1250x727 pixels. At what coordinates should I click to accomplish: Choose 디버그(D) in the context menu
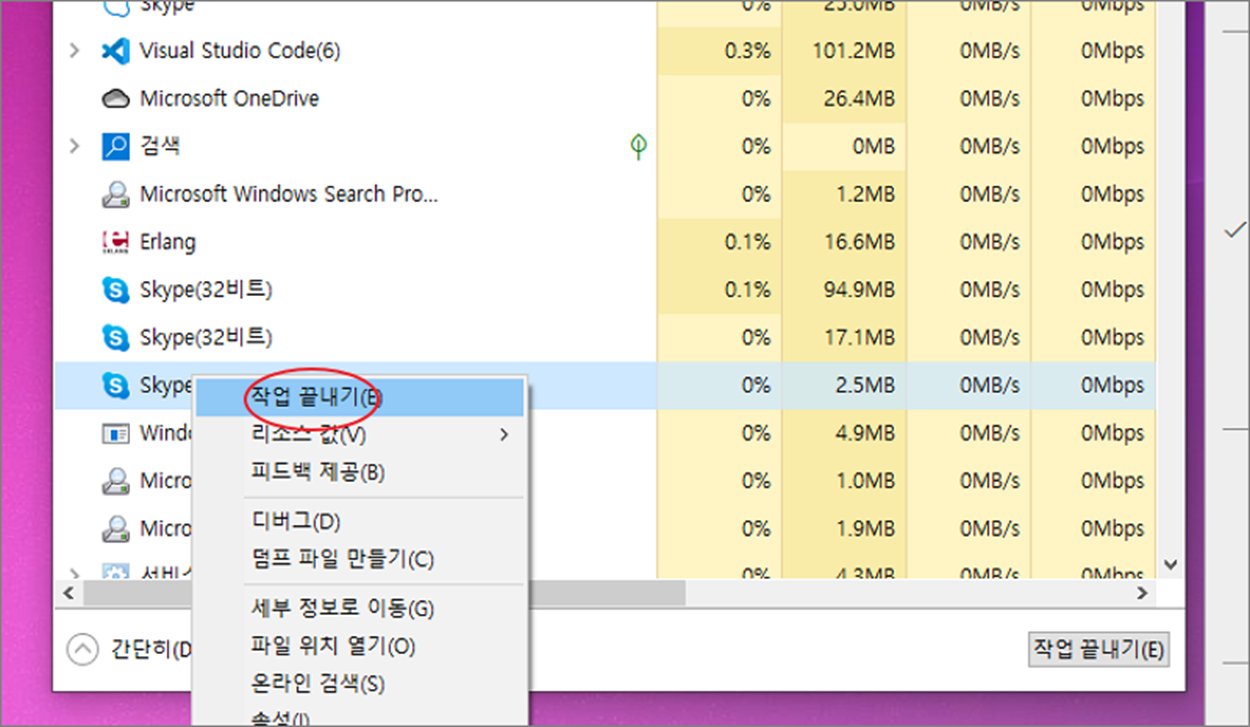point(358,521)
